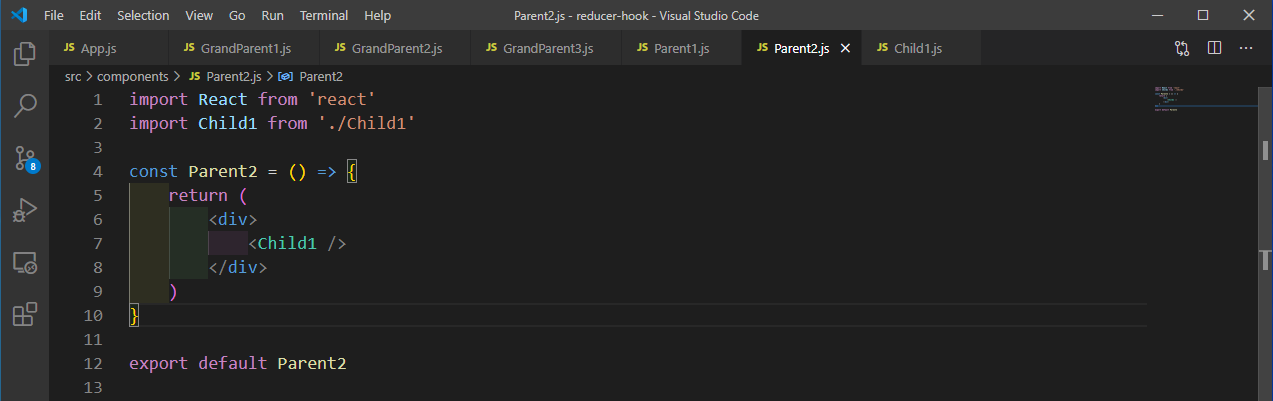1273x401 pixels.
Task: Click the 'react' string on line 1
Action: [x=341, y=100]
